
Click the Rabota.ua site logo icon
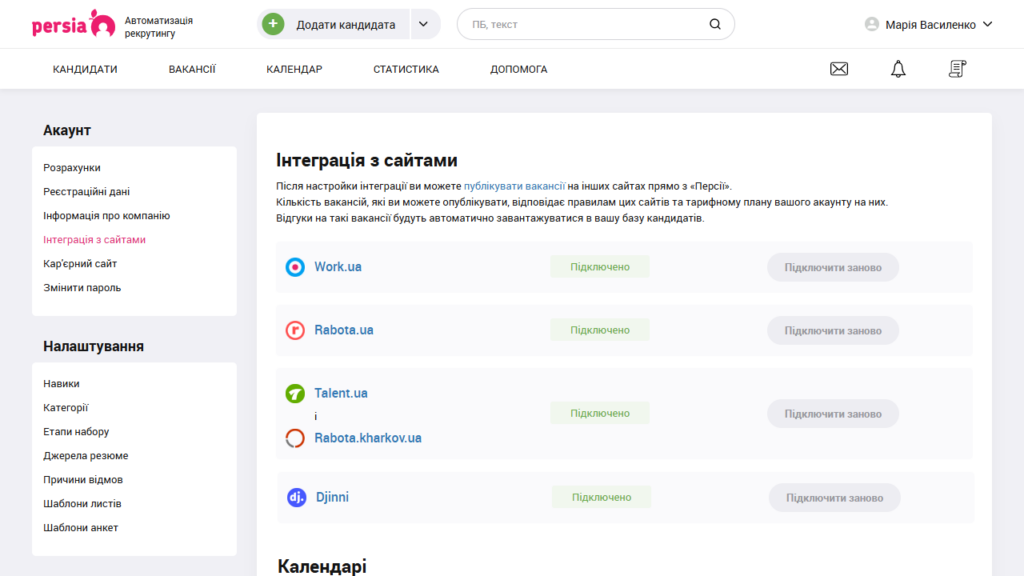pos(295,330)
